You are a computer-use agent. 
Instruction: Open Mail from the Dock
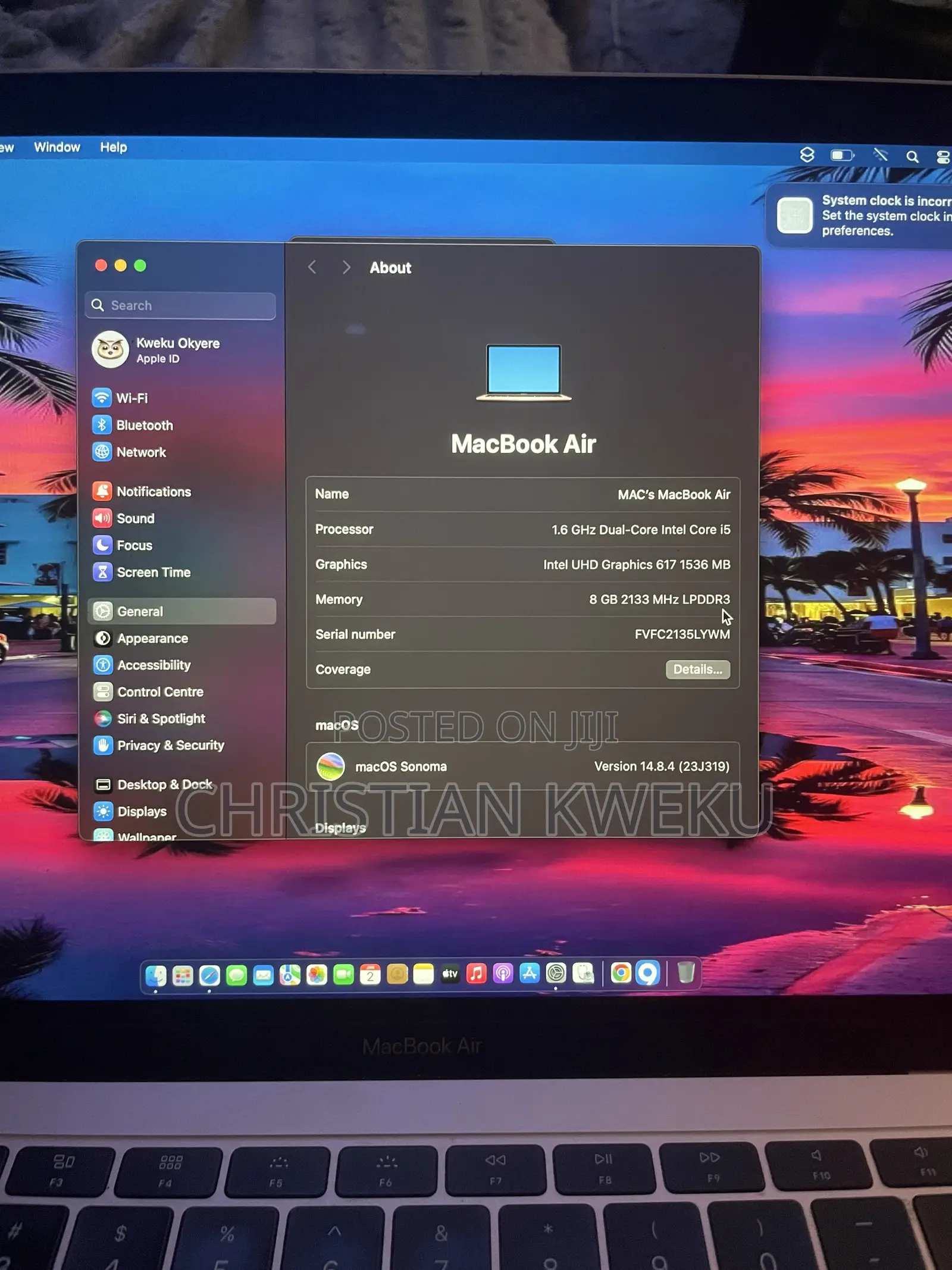[263, 975]
